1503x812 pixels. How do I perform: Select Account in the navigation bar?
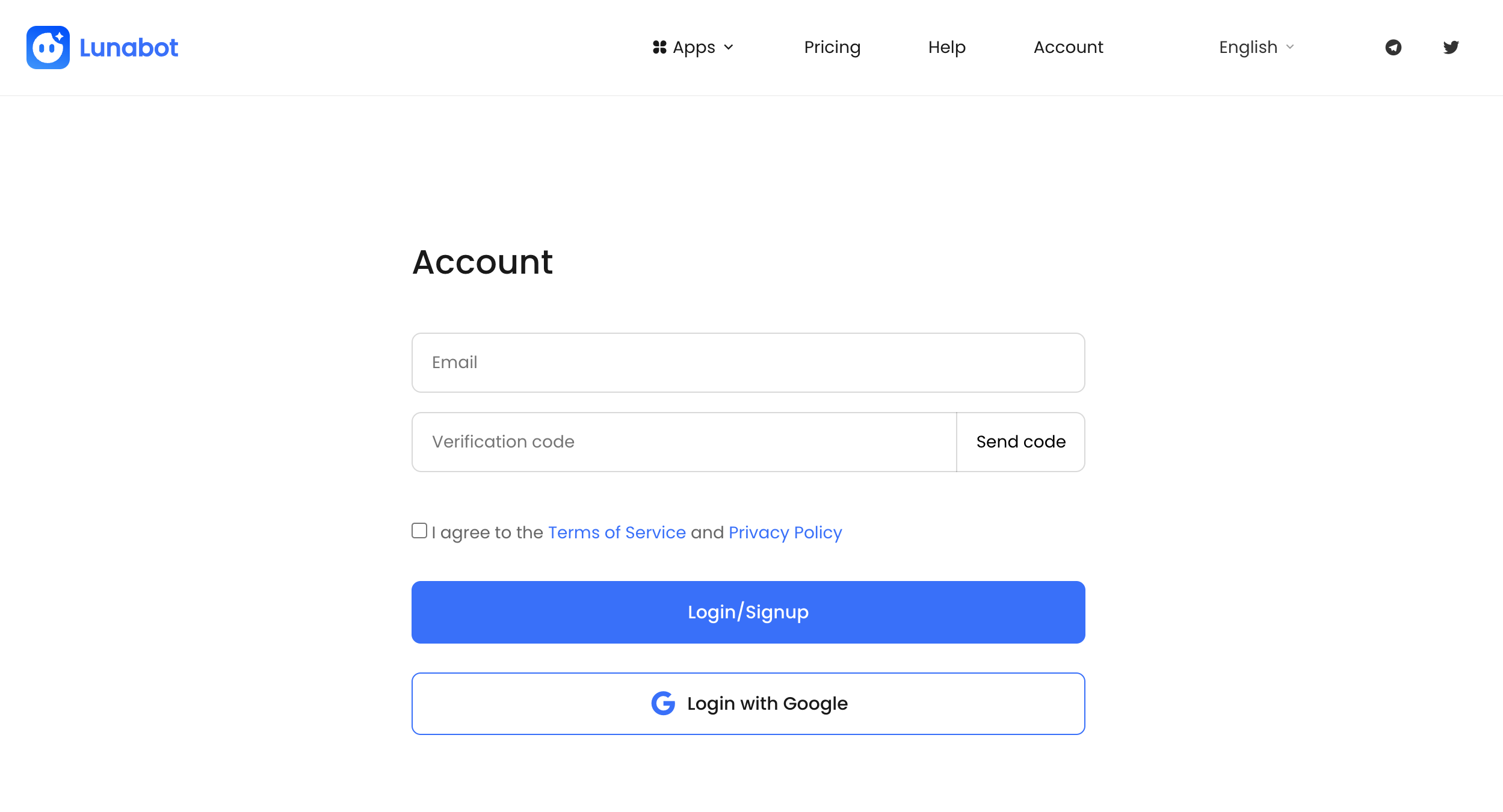1068,47
